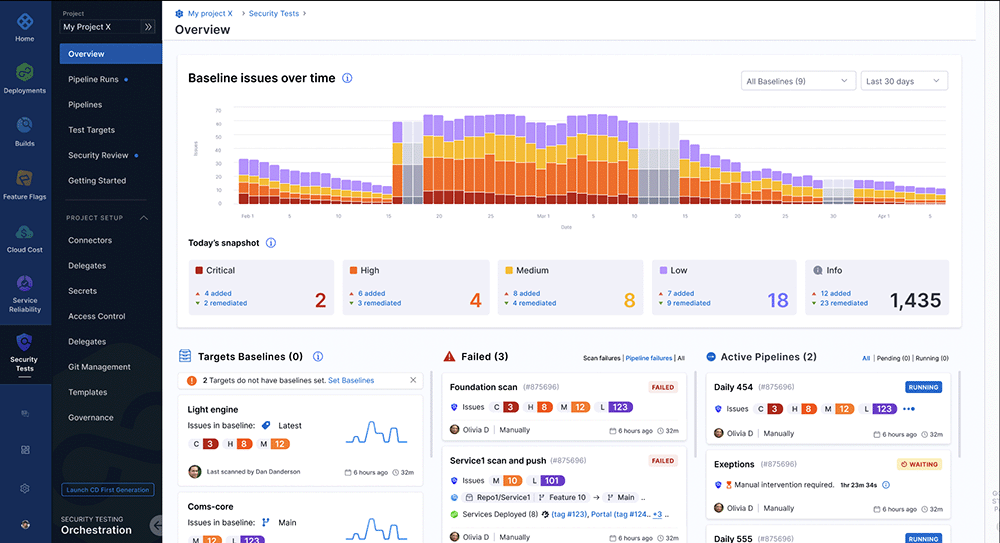Select Security Review in the side menu
This screenshot has height=543, width=1000.
(98, 156)
